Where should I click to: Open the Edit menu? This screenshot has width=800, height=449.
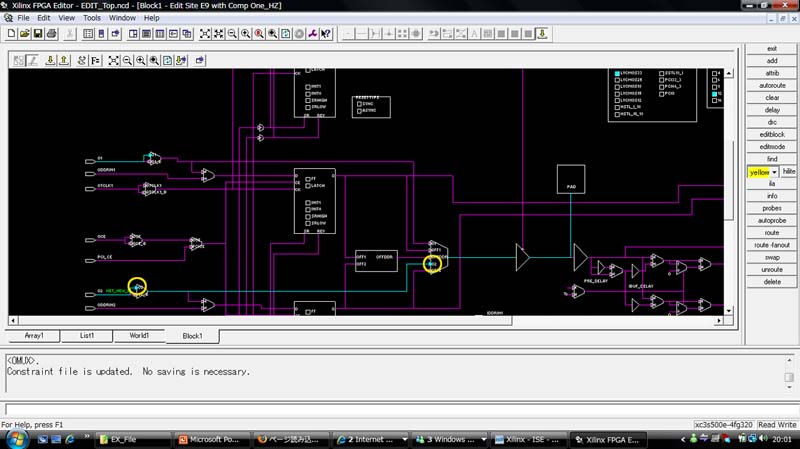tap(43, 18)
